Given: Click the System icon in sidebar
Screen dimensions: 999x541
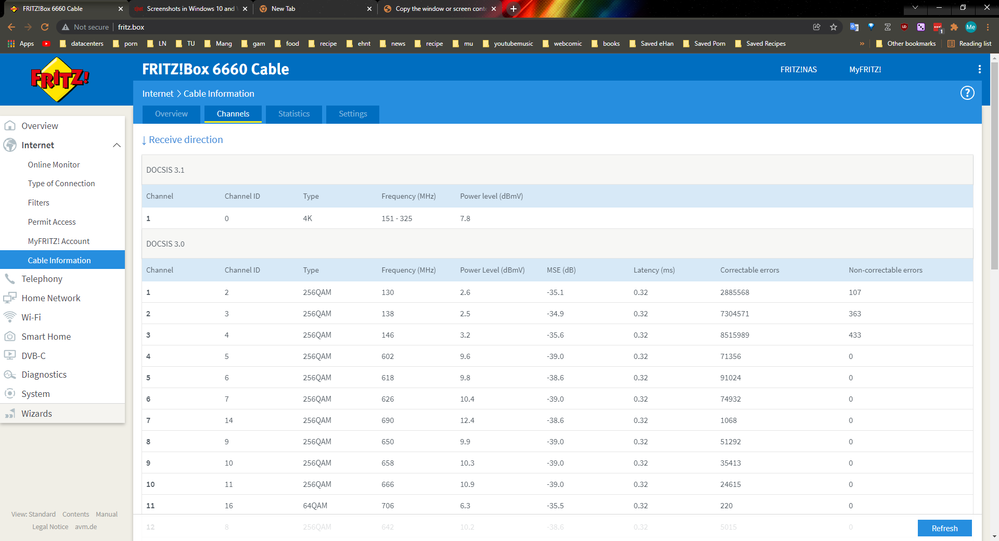Looking at the screenshot, I should (10, 393).
